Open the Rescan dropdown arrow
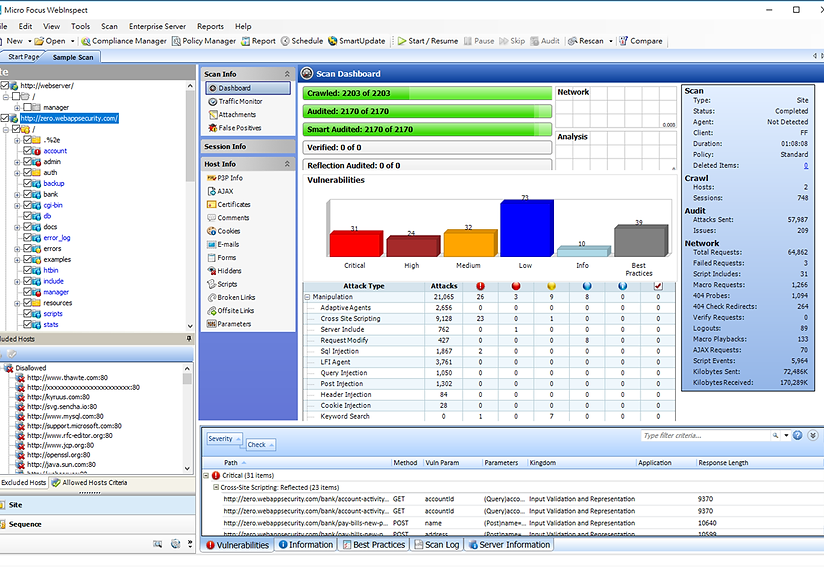Screen dimensions: 824x567 tap(611, 41)
